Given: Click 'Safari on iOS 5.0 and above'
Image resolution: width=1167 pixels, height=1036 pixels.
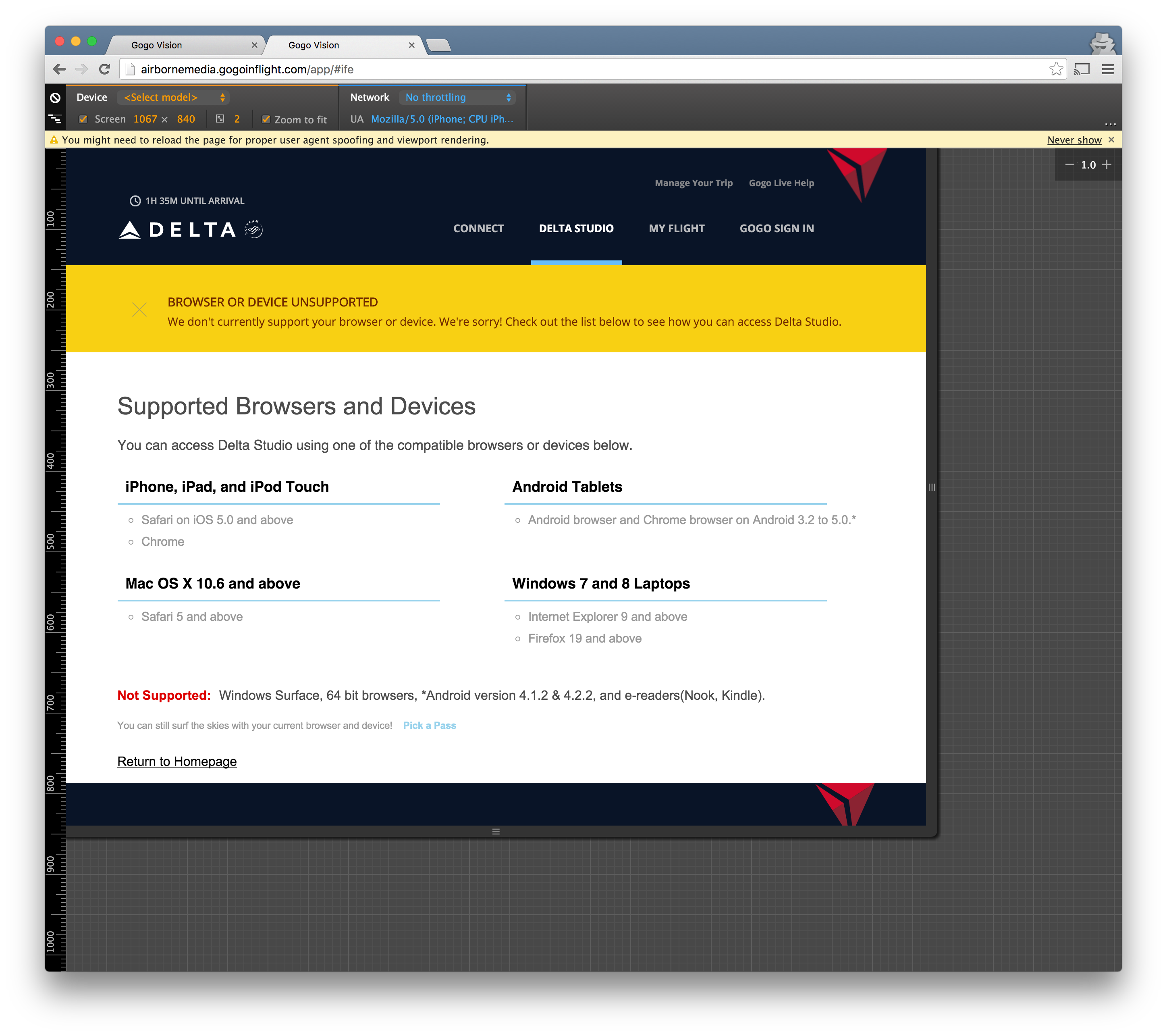Looking at the screenshot, I should [217, 520].
